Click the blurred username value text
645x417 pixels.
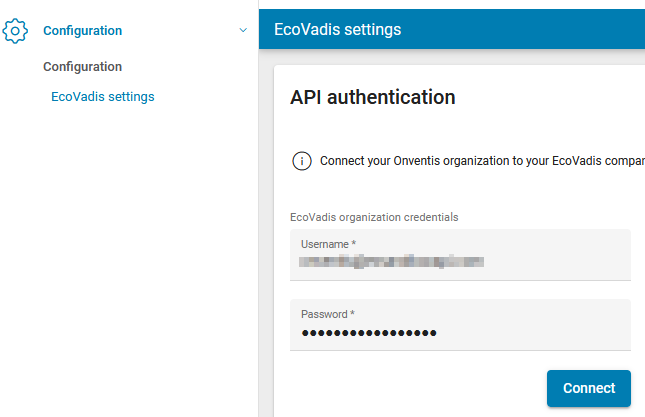tap(392, 262)
